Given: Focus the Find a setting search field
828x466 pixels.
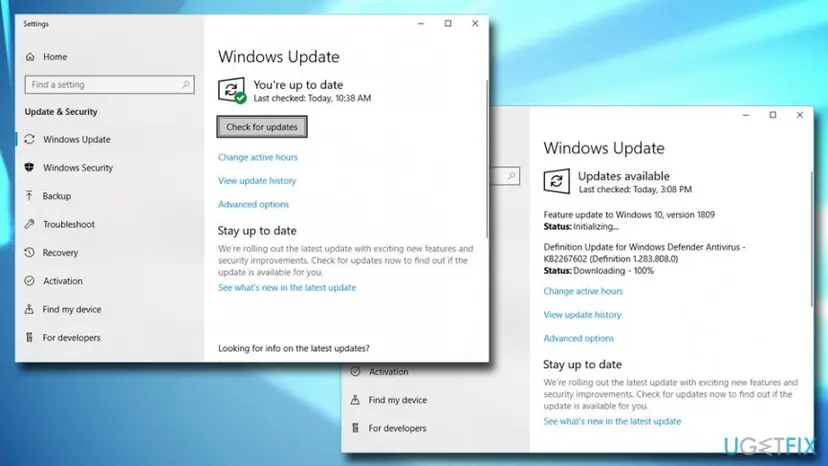Looking at the screenshot, I should click(x=109, y=85).
